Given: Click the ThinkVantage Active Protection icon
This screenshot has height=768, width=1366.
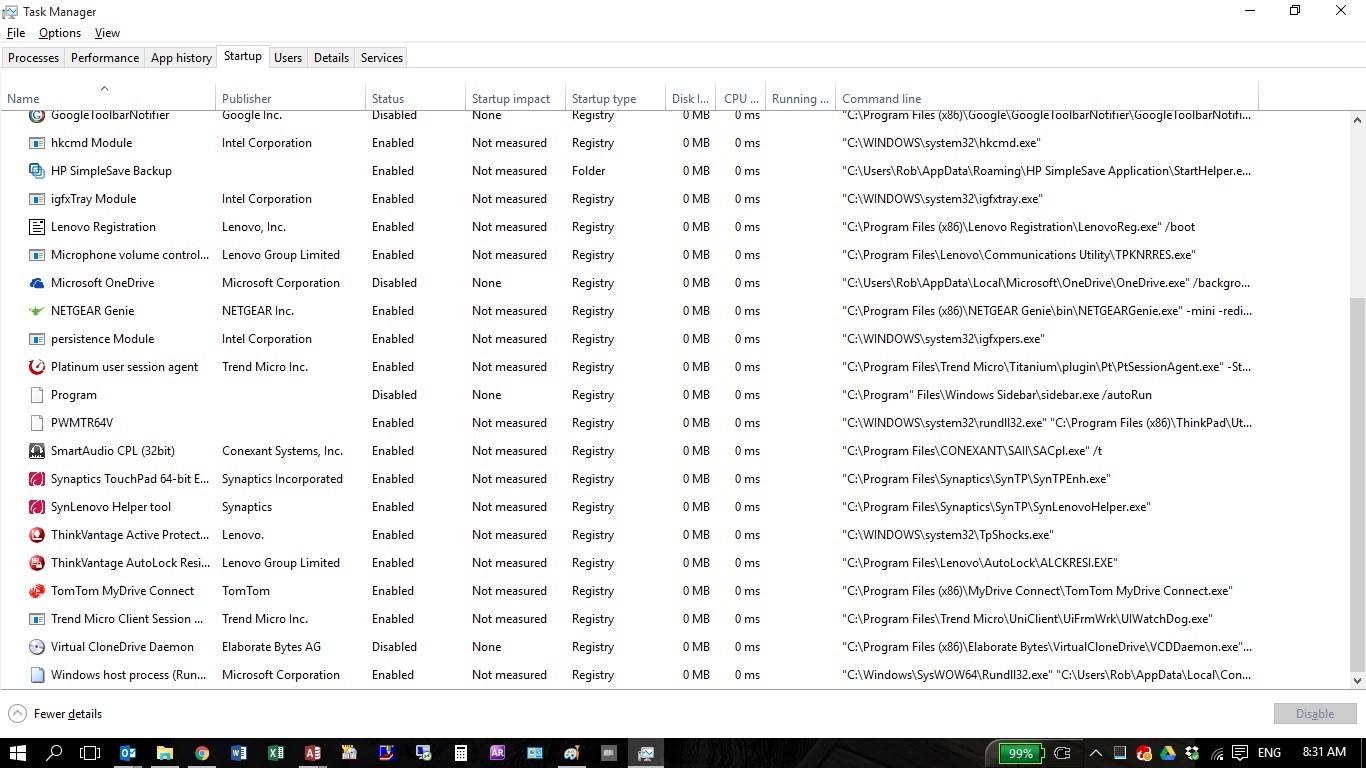Looking at the screenshot, I should point(37,535).
